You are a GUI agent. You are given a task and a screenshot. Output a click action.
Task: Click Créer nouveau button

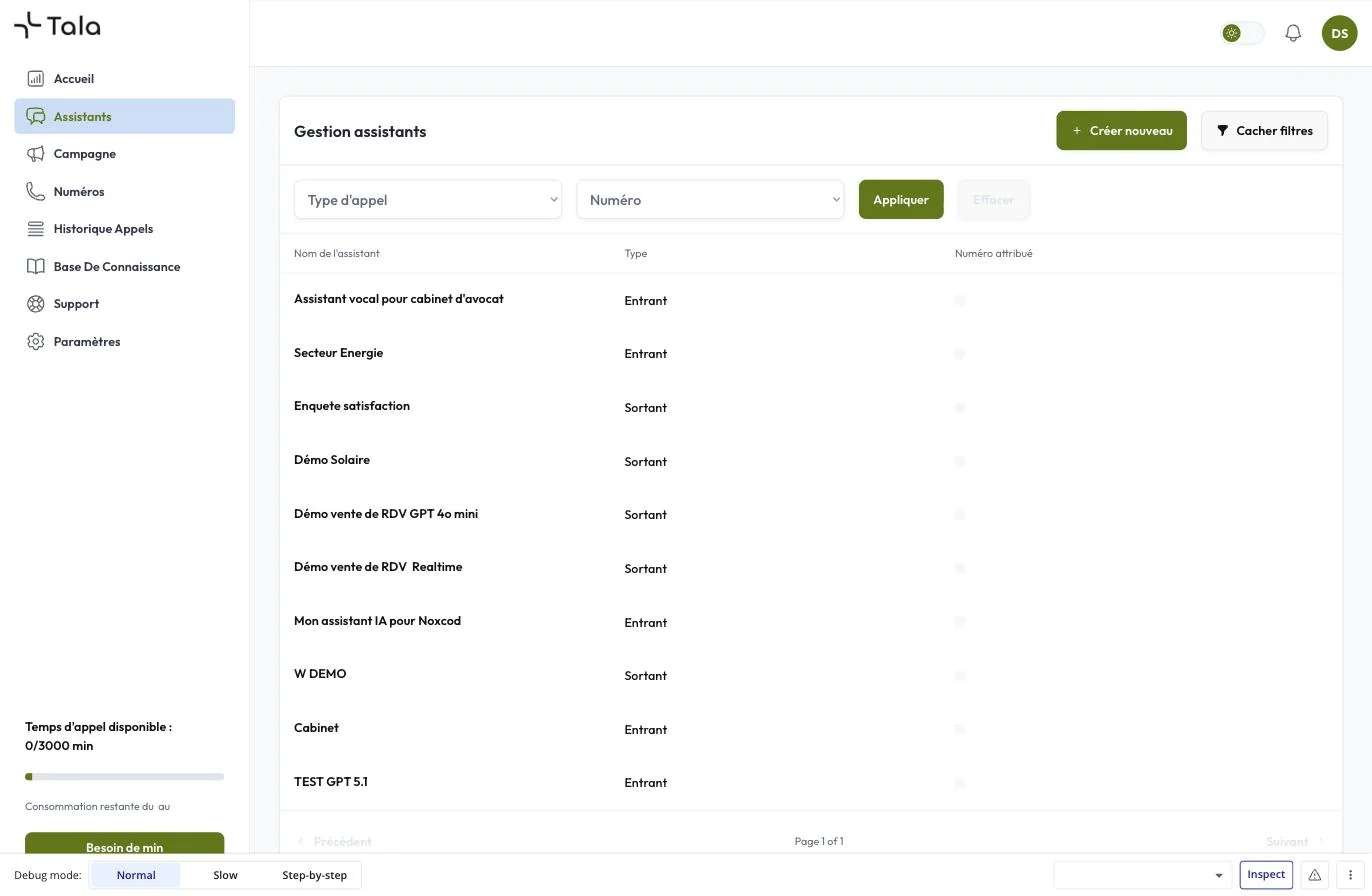click(x=1121, y=131)
